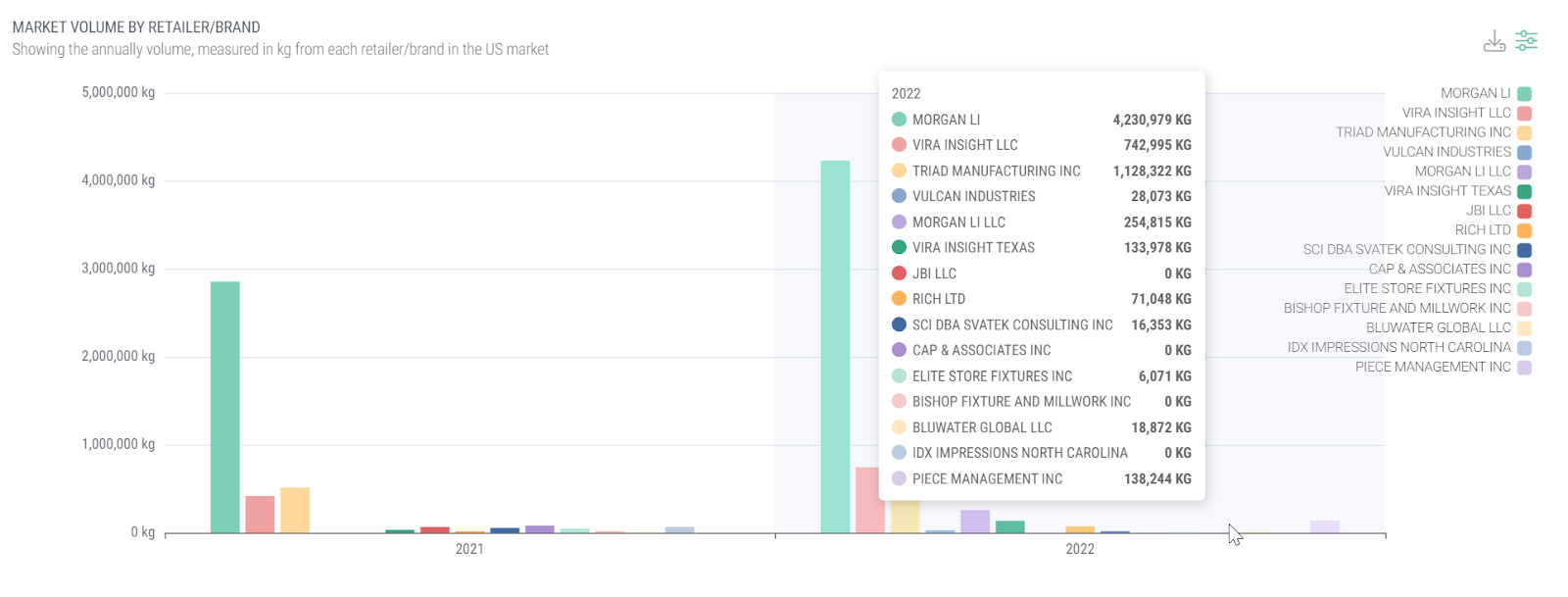1568x597 pixels.
Task: Click BISHOP FIXTURE AND MILLWORK INC legend label
Action: [1396, 309]
